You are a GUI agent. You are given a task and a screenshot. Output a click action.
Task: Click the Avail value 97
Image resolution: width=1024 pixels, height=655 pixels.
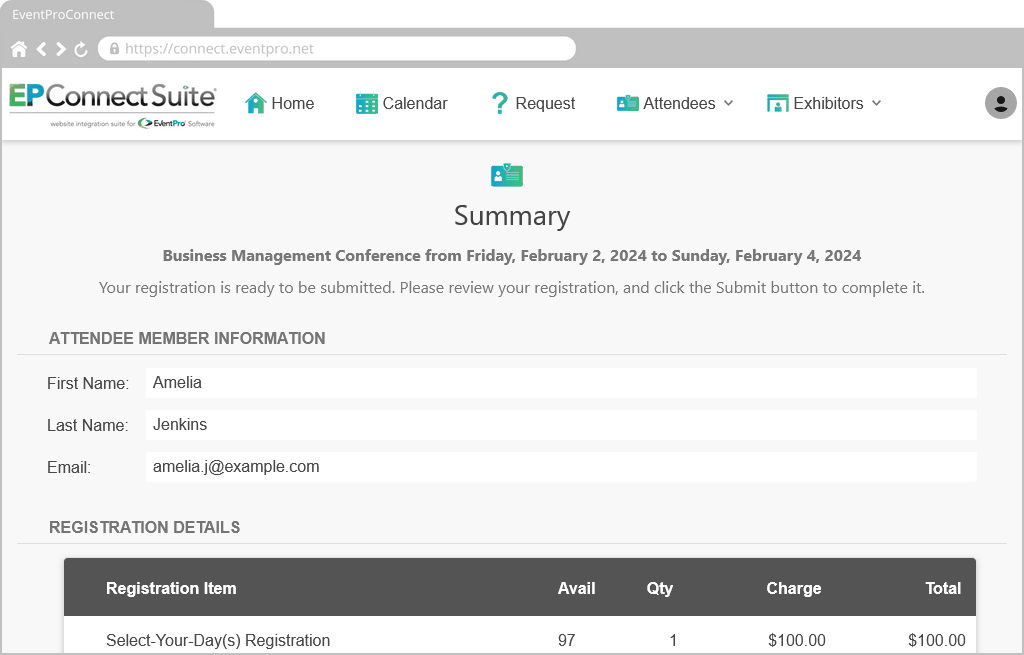(567, 640)
